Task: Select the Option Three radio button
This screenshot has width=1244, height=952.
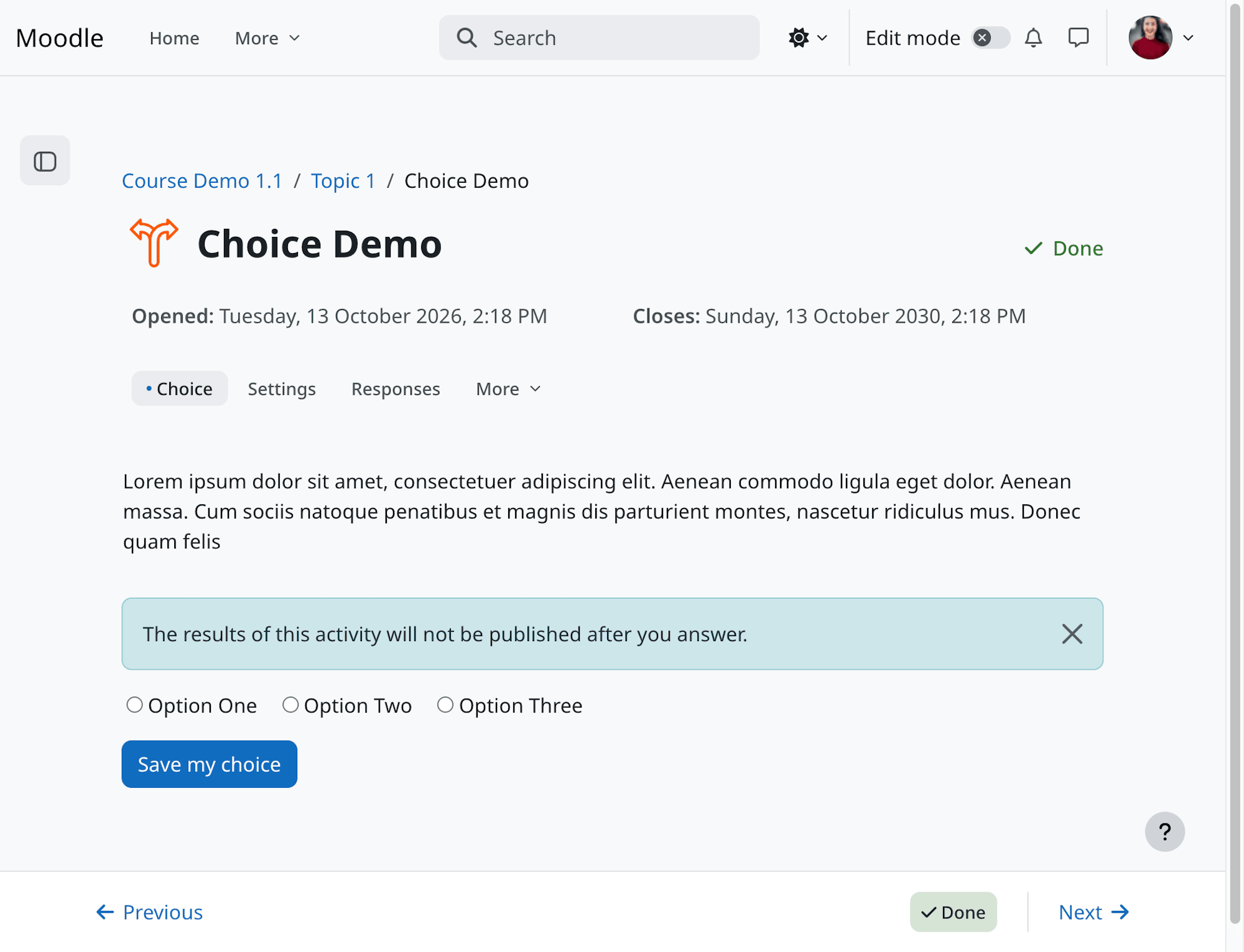Action: pos(445,705)
